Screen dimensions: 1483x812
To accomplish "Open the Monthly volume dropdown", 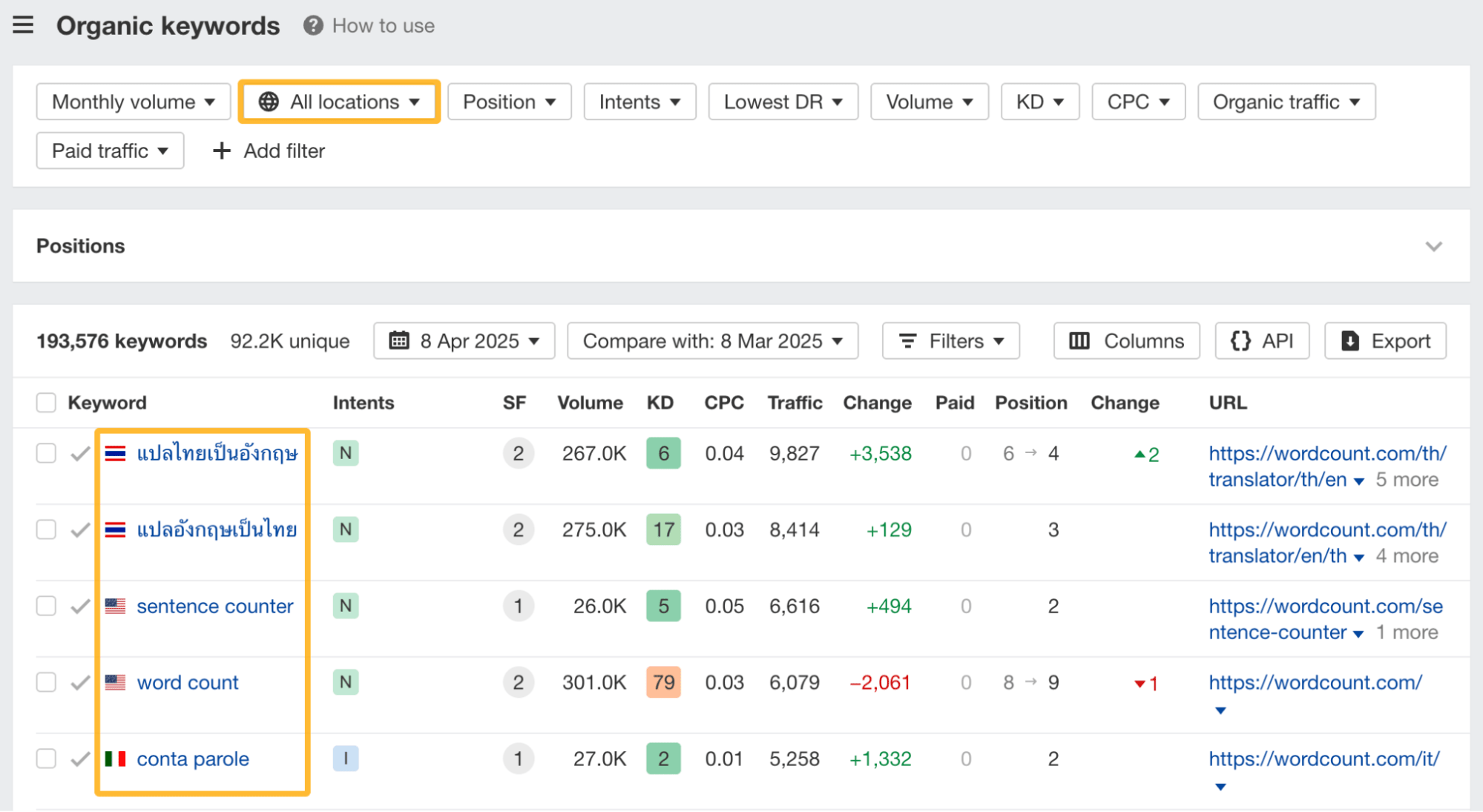I will pyautogui.click(x=134, y=102).
